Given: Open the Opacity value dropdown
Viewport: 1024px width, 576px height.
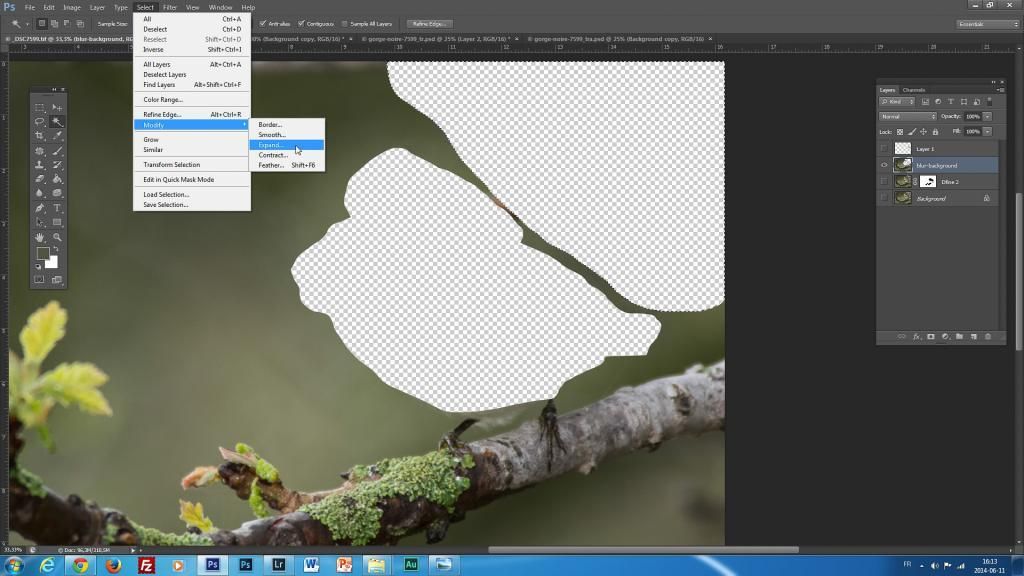Looking at the screenshot, I should coord(986,116).
